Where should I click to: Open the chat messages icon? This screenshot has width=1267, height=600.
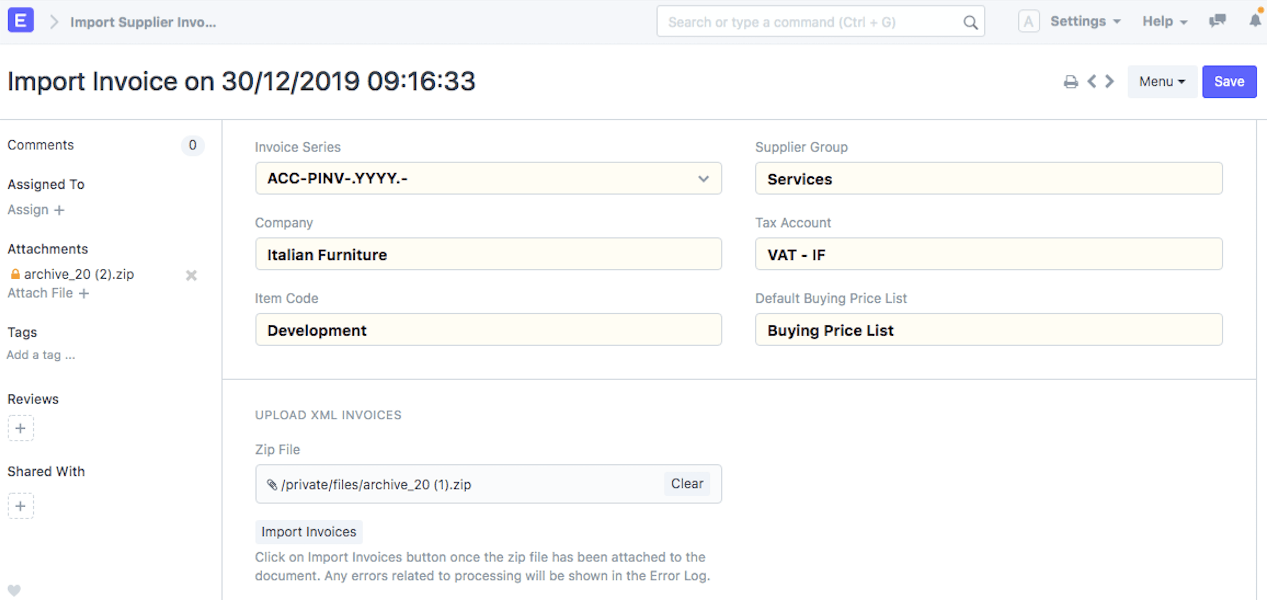(1217, 21)
